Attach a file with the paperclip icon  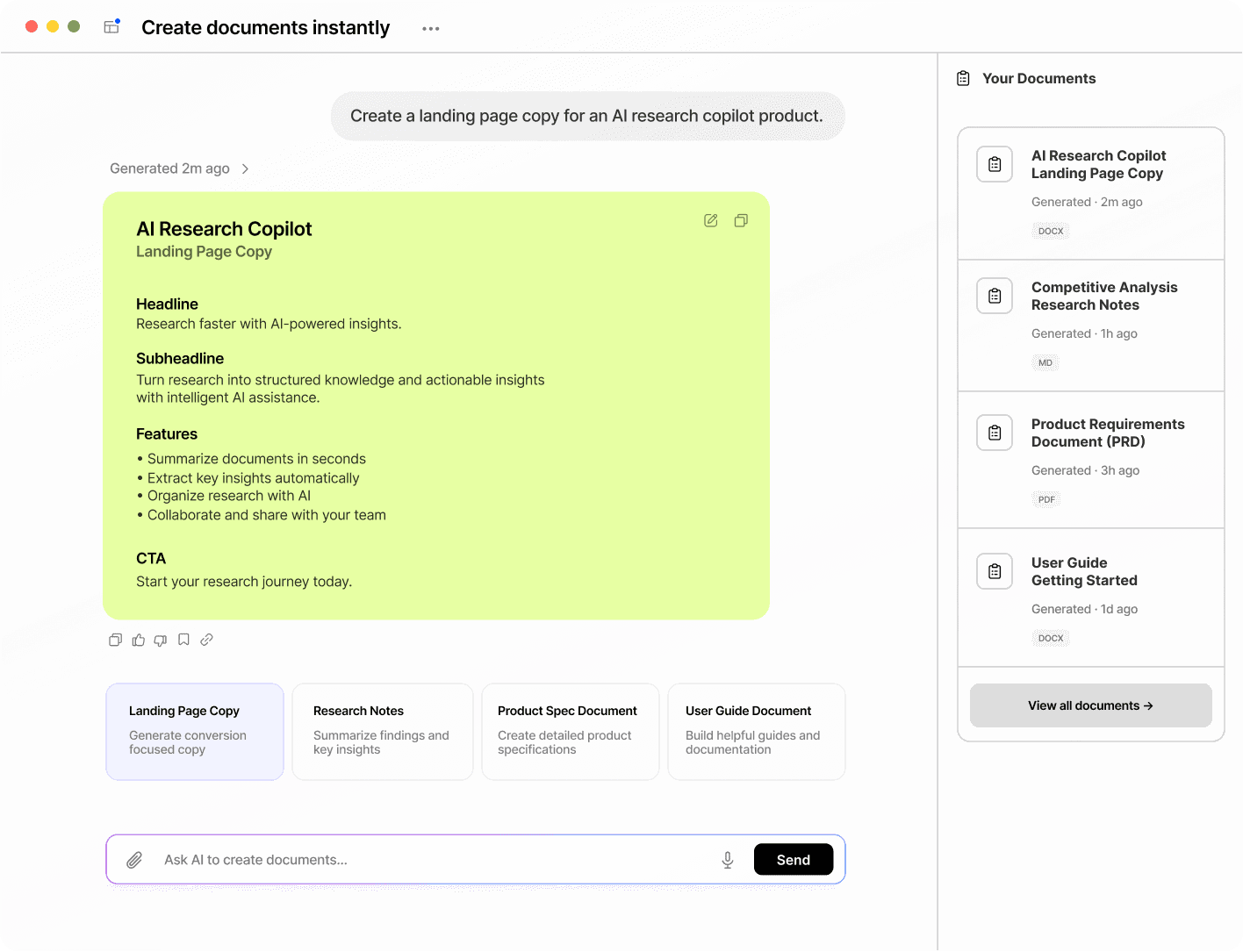(x=134, y=860)
